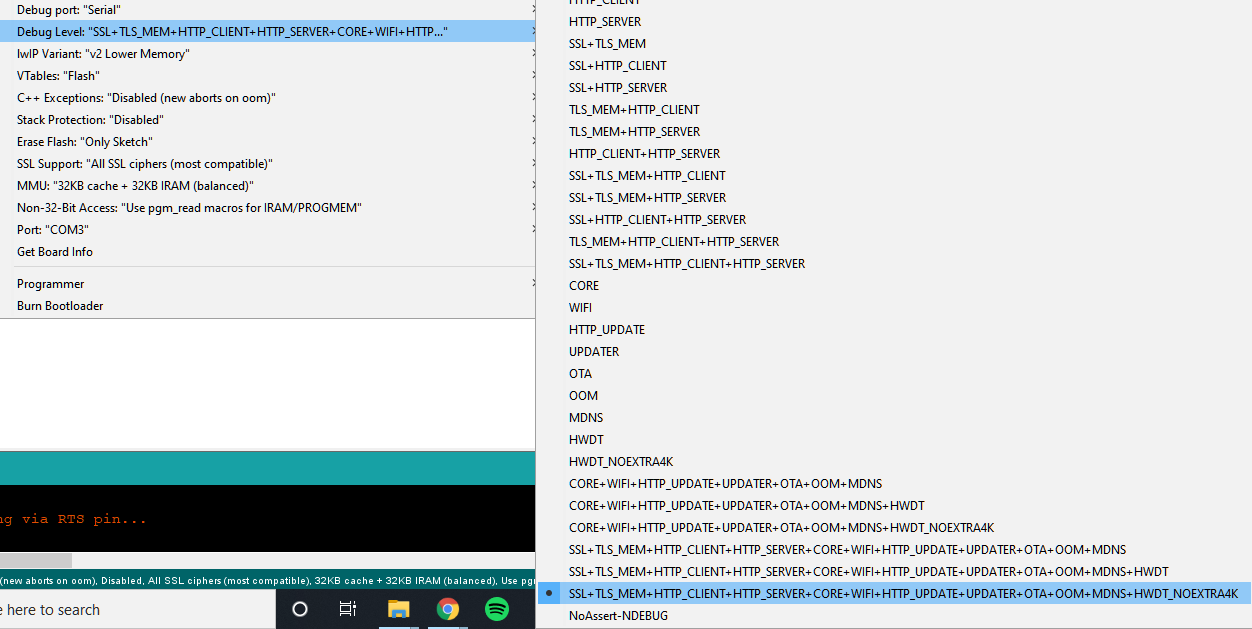
Task: Click the Windows search box
Action: coord(138,609)
